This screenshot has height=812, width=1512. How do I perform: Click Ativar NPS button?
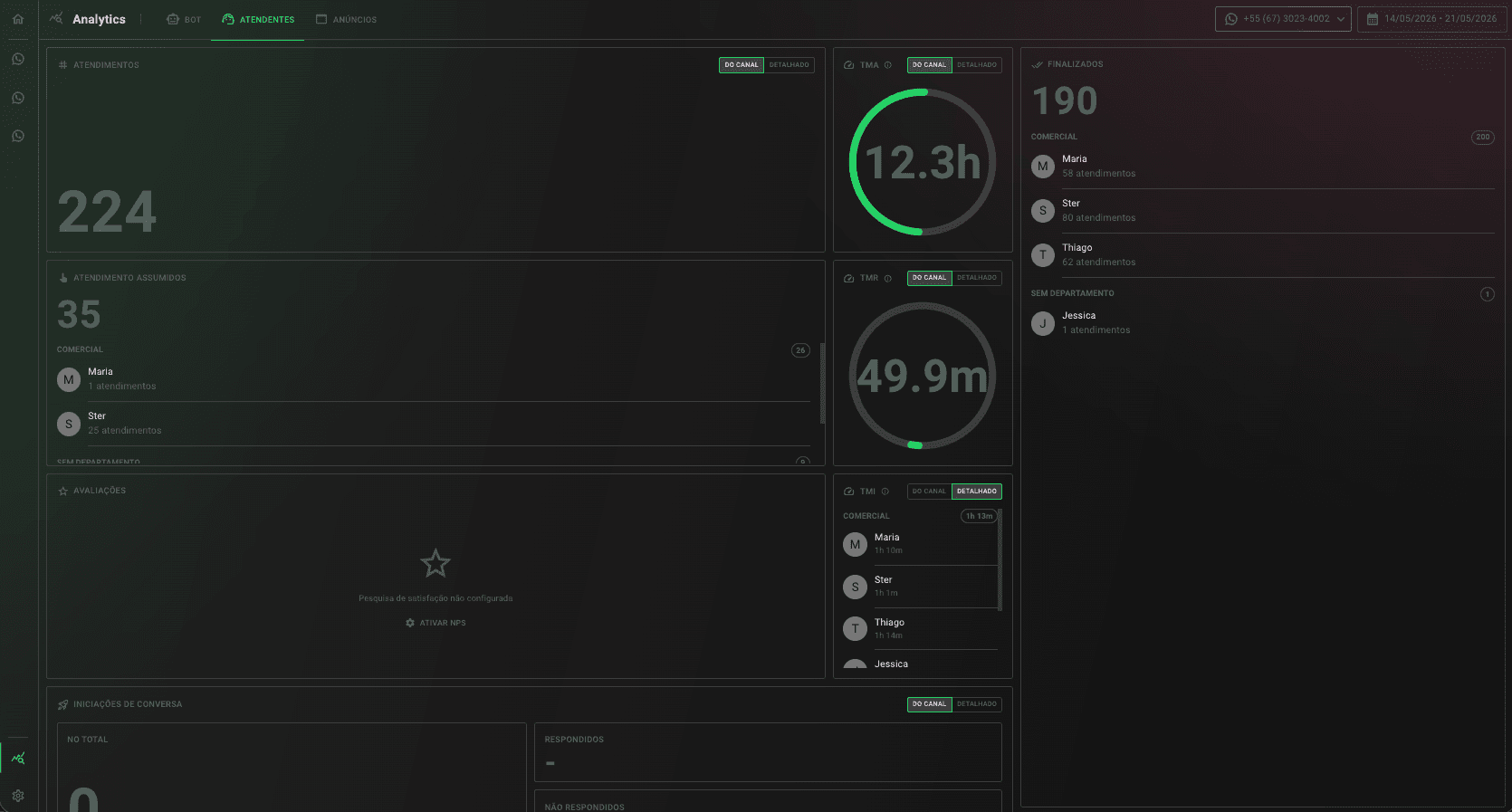tap(435, 623)
